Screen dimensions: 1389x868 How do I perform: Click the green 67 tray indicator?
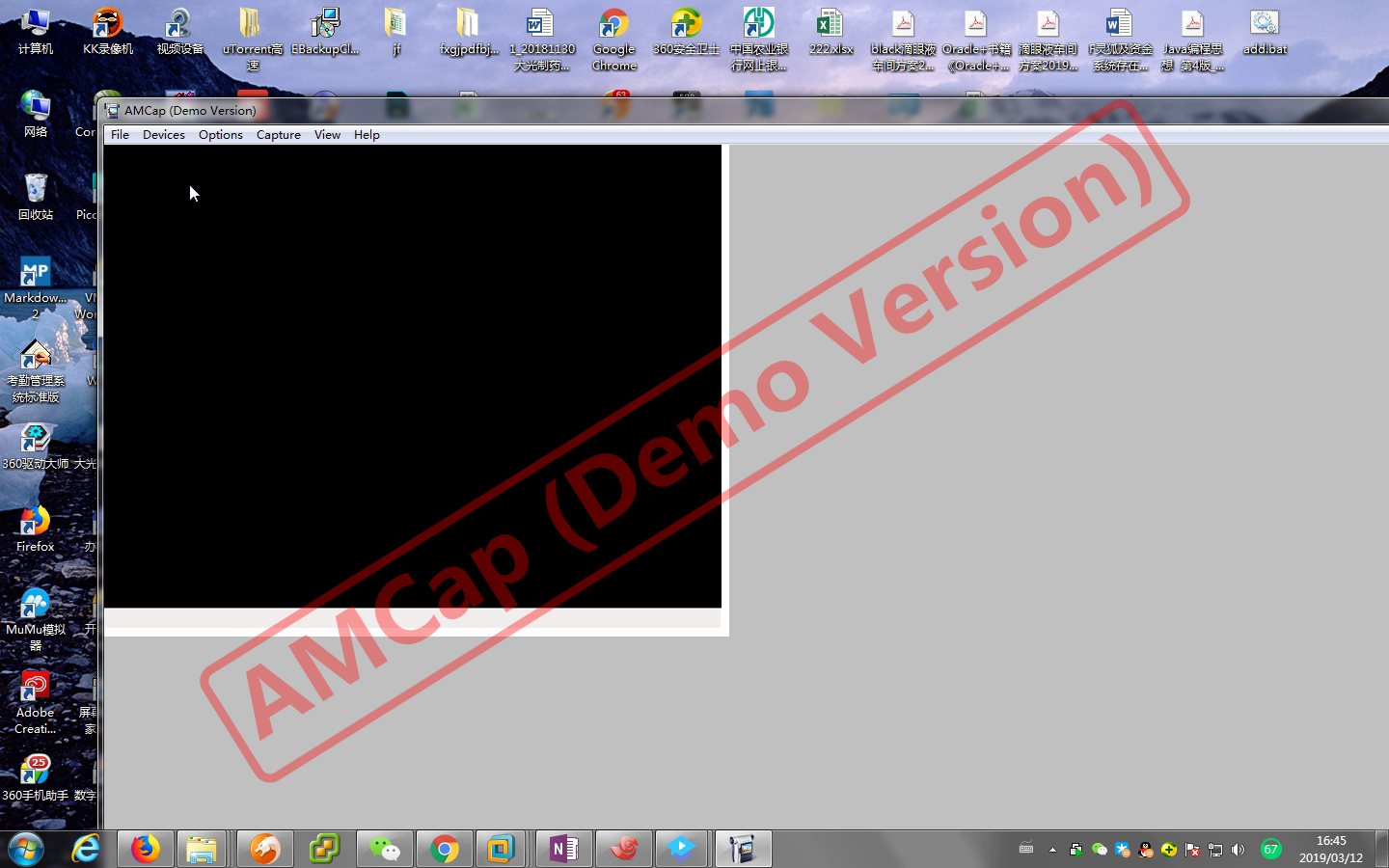click(x=1271, y=850)
